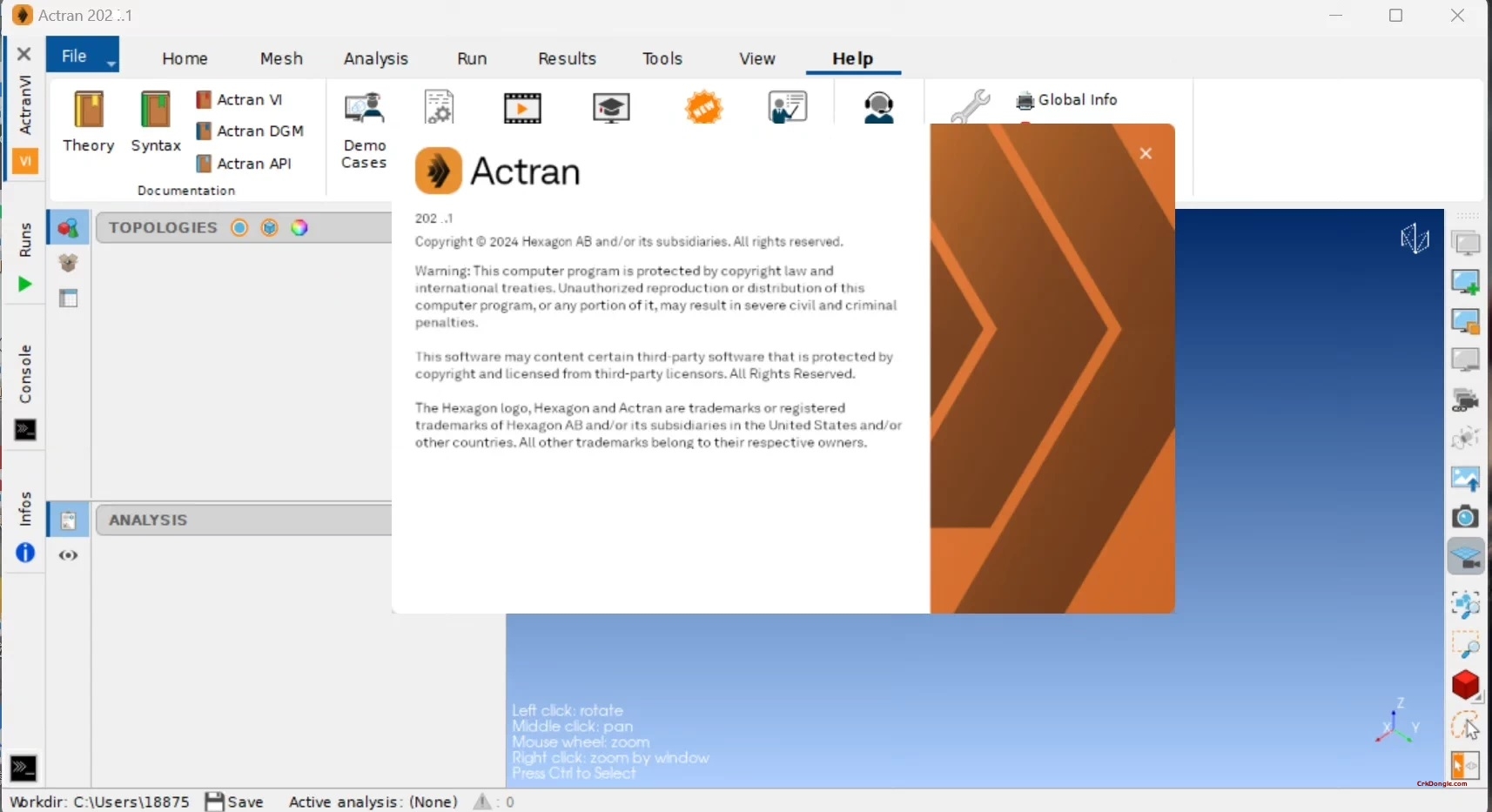The image size is (1492, 812).
Task: Switch to the Results ribbon tab
Action: point(567,58)
